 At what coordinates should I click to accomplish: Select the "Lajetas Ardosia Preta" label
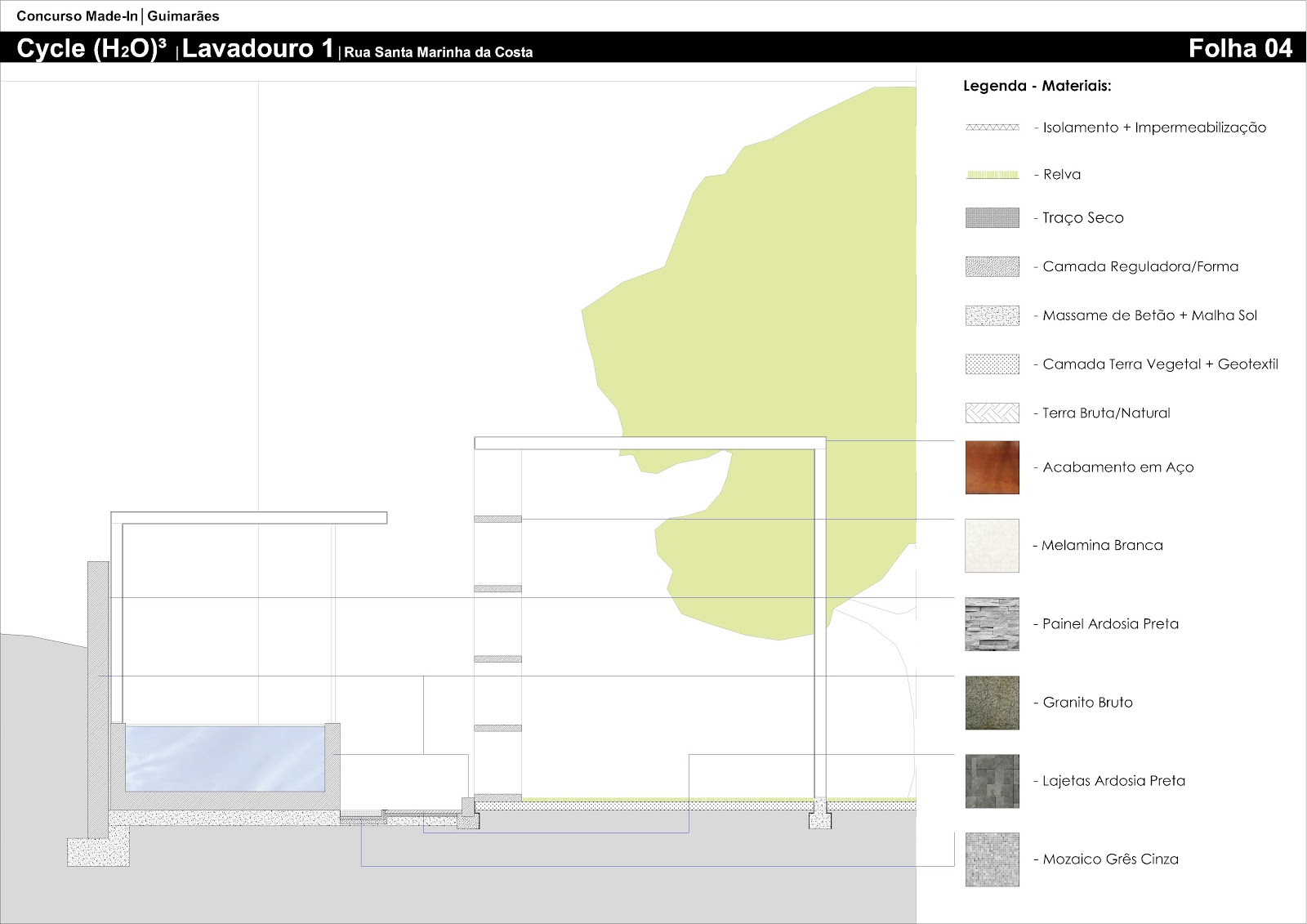pos(1114,780)
